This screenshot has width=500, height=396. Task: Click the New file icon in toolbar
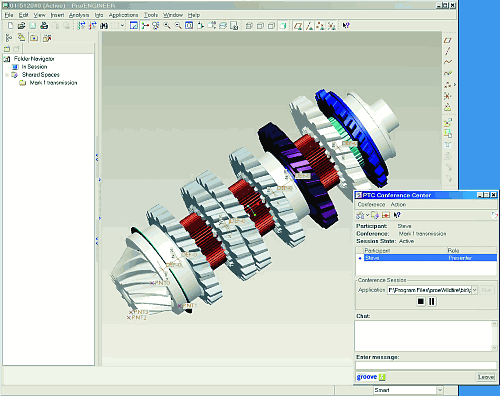tap(10, 26)
